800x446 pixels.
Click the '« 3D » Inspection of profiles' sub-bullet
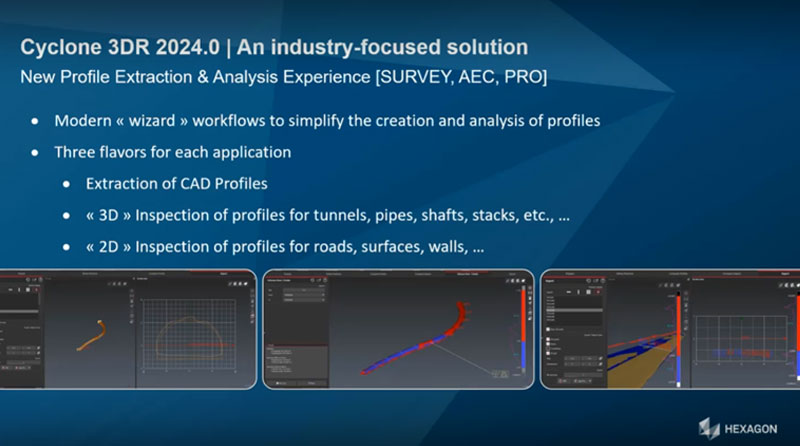[x=328, y=215]
